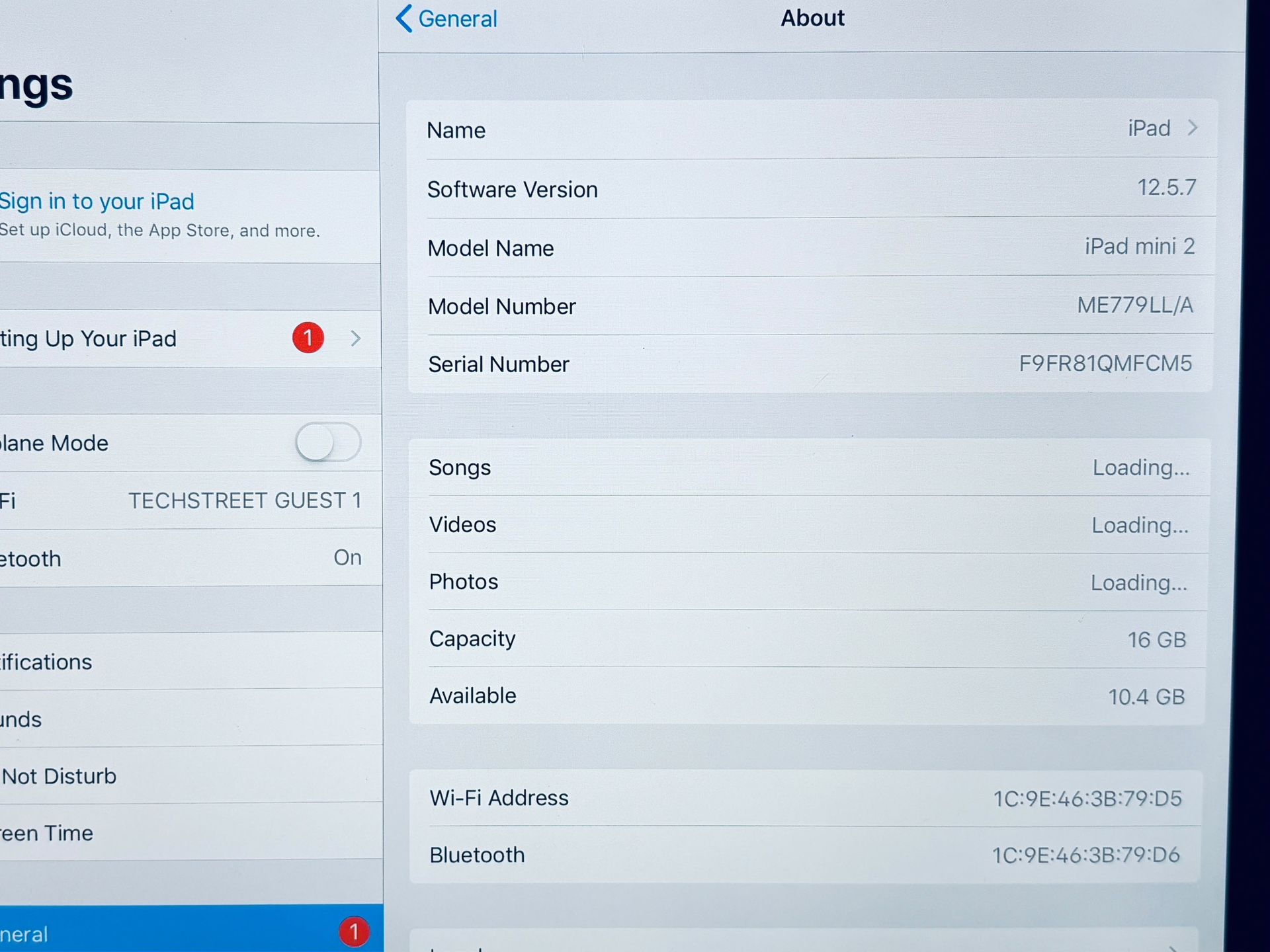The width and height of the screenshot is (1270, 952).
Task: Click the back chevron icon beside General
Action: [404, 19]
